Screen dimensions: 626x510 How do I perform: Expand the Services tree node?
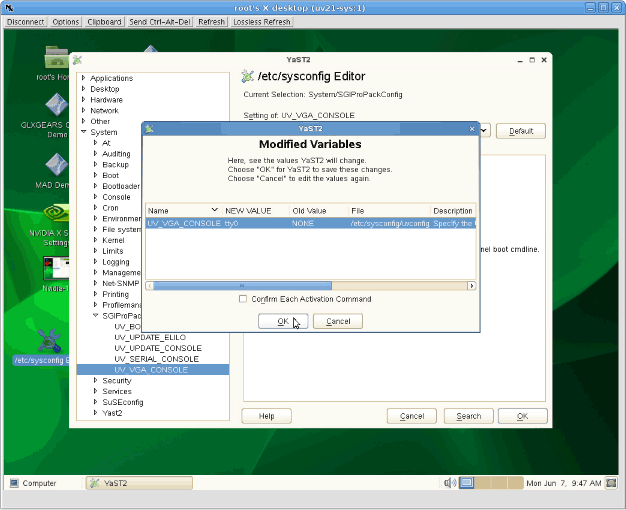tap(95, 391)
